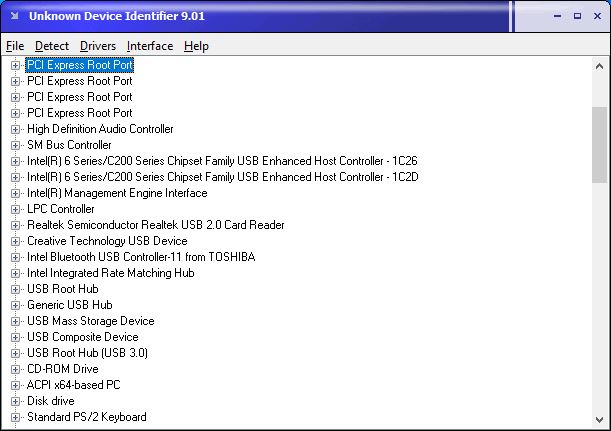
Task: Expand Creative Technology USB Device node
Action: tap(15, 241)
